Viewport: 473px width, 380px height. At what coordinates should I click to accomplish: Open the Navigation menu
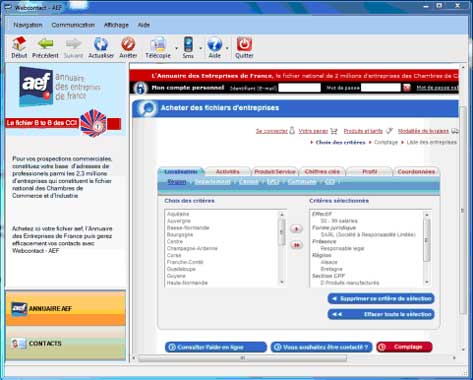point(28,25)
